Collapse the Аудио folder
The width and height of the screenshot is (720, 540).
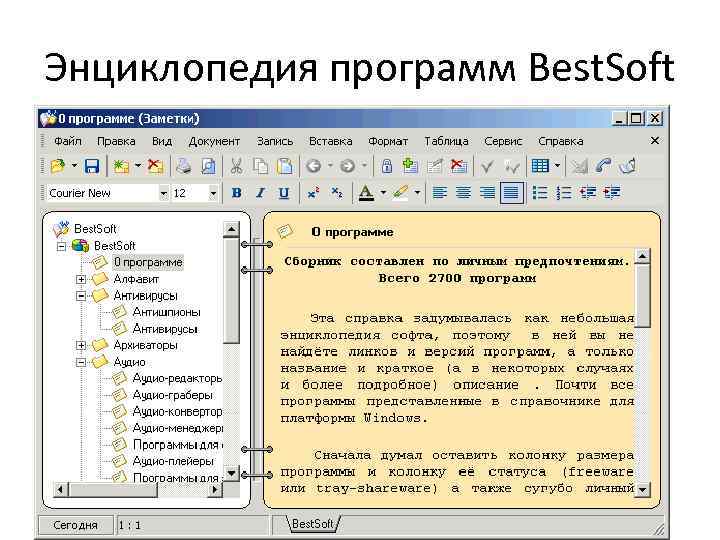pos(81,362)
